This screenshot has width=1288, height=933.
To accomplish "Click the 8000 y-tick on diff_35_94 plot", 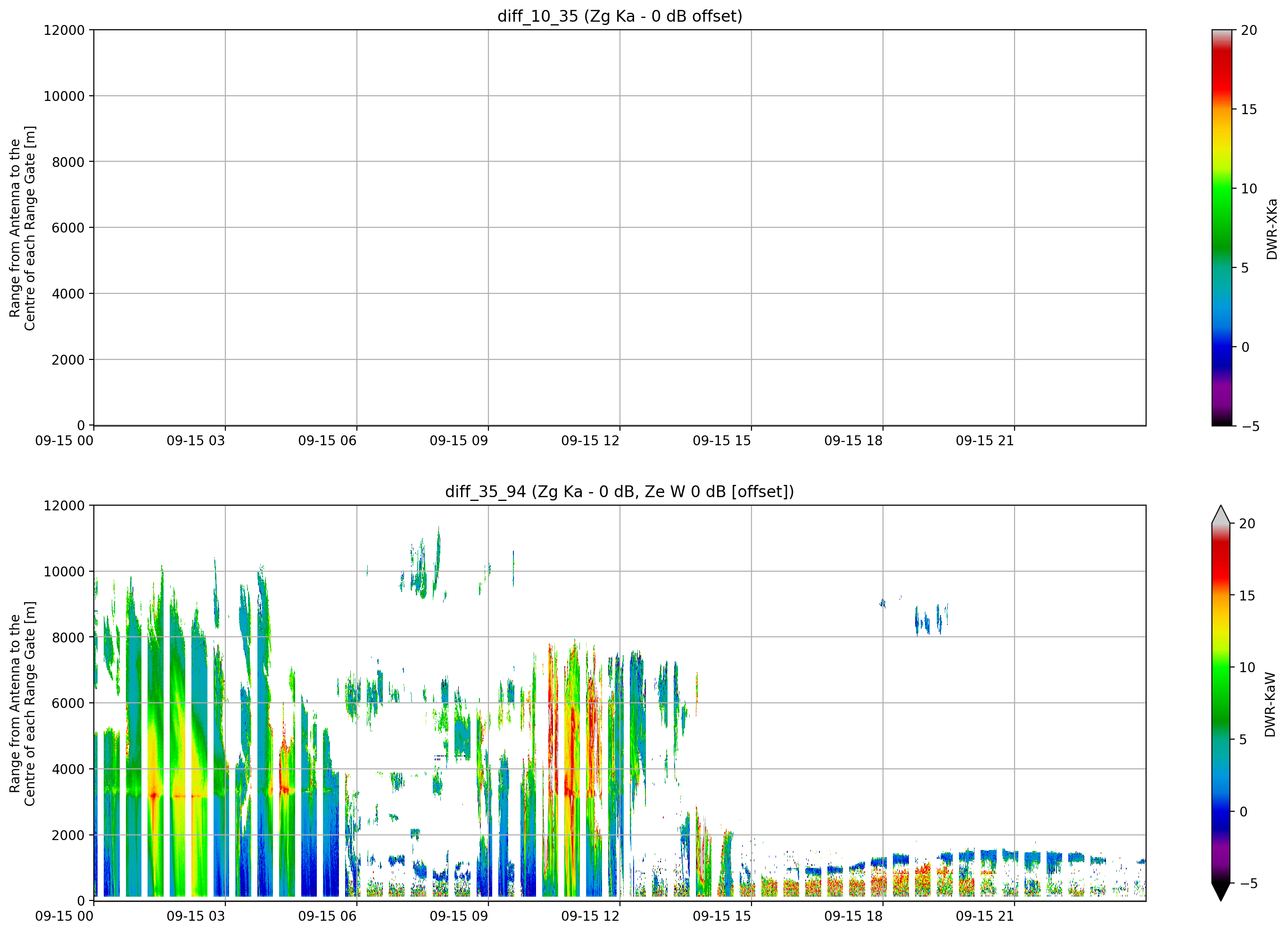I will coord(68,638).
